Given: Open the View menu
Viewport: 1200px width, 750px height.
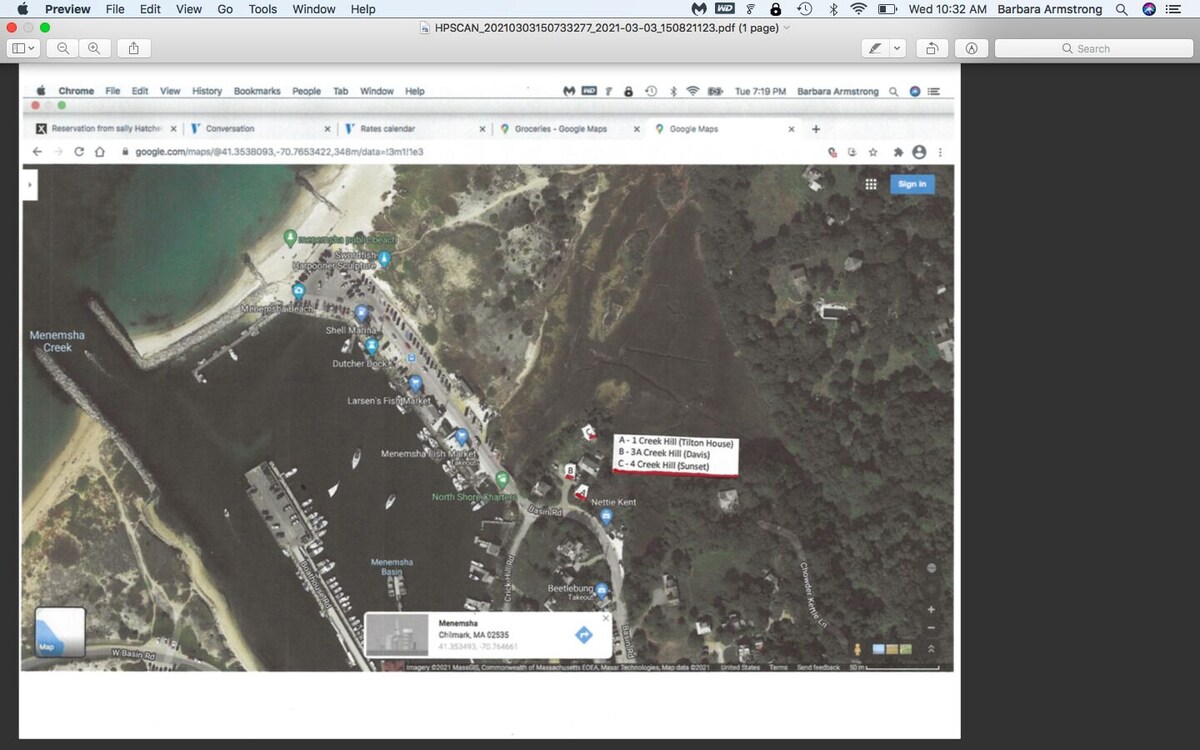Looking at the screenshot, I should pos(189,9).
